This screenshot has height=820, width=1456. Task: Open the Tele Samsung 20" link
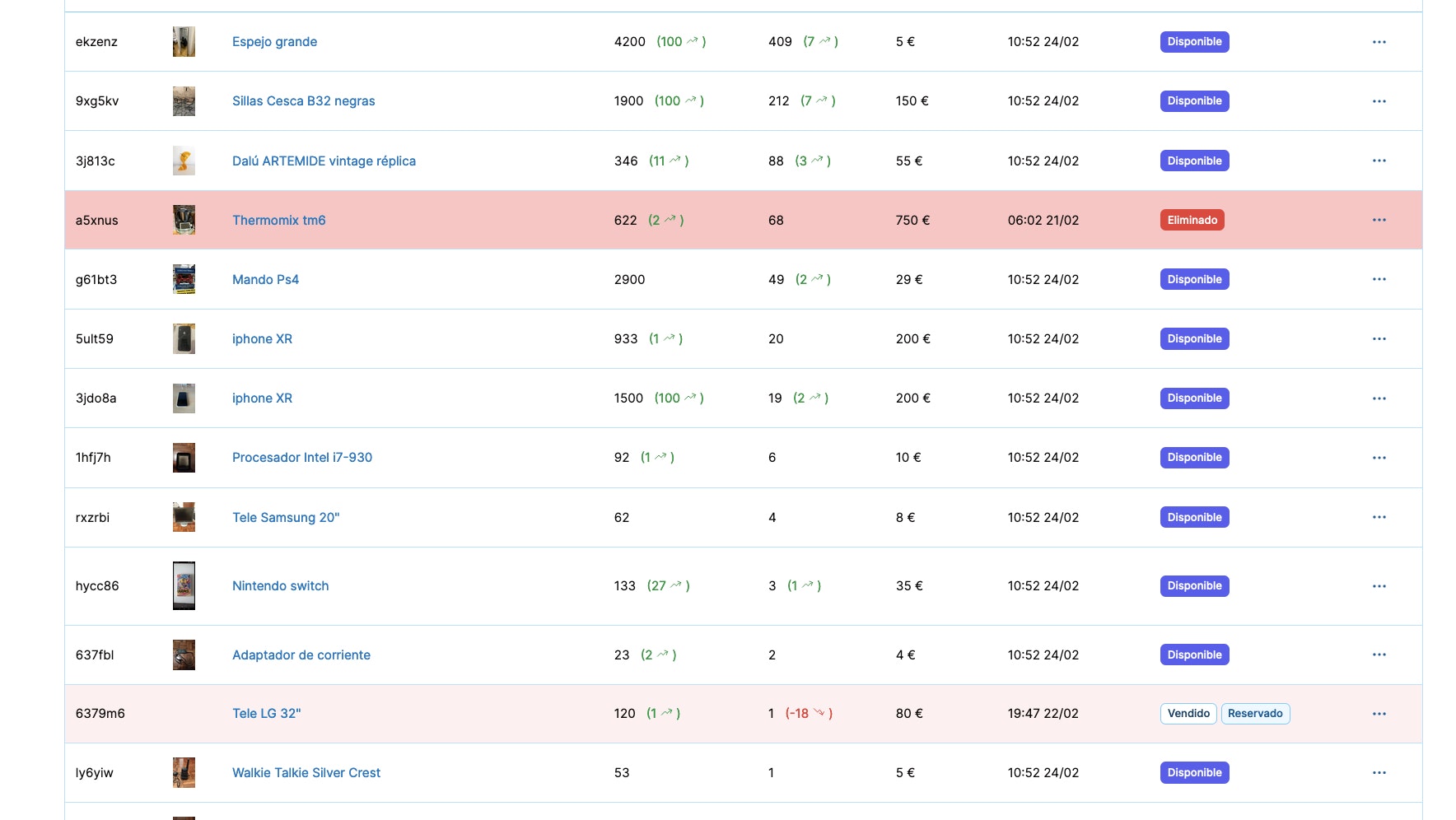click(x=286, y=517)
